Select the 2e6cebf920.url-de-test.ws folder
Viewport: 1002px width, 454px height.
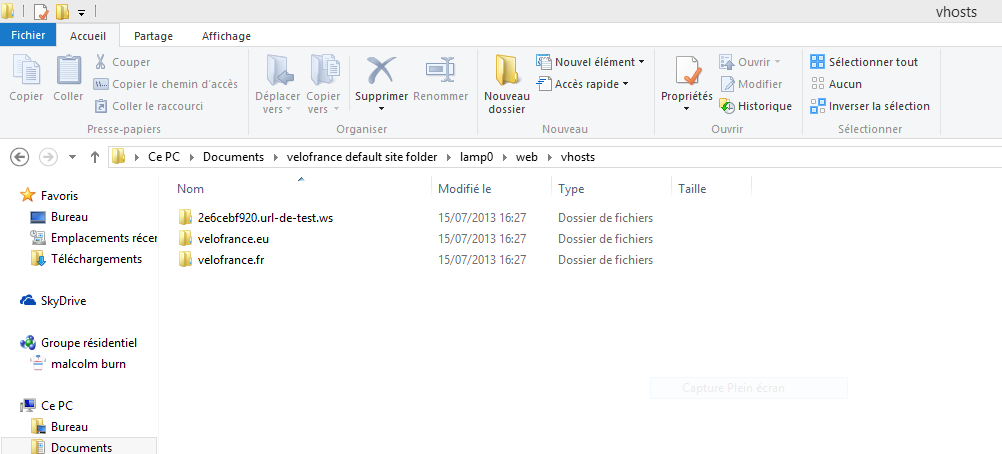265,218
